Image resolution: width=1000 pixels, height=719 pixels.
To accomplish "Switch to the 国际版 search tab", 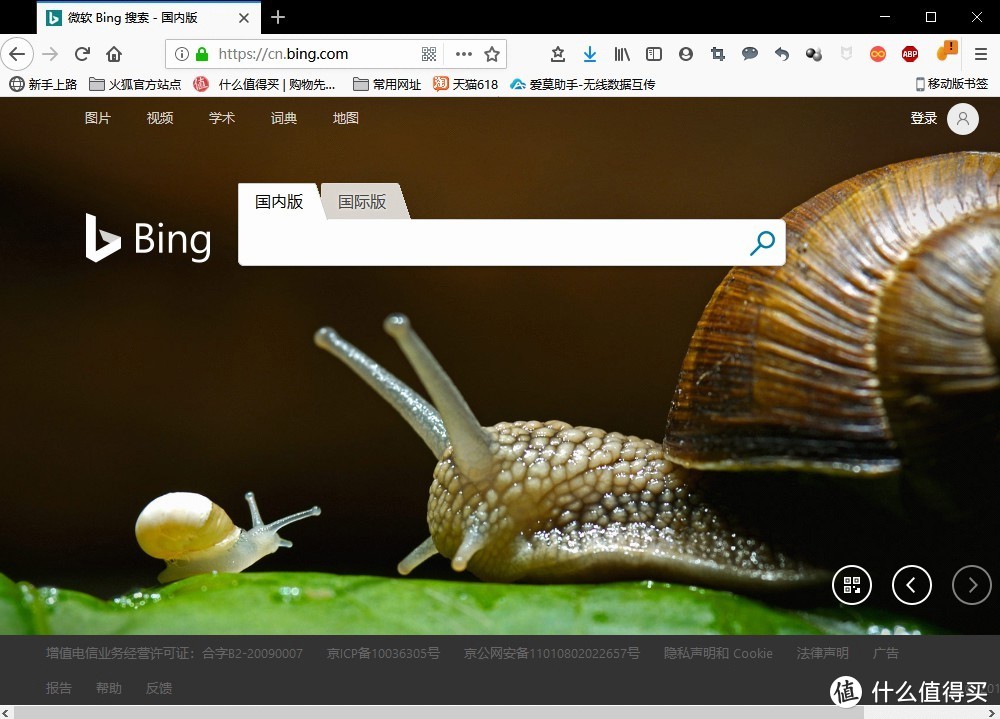I will [x=362, y=202].
